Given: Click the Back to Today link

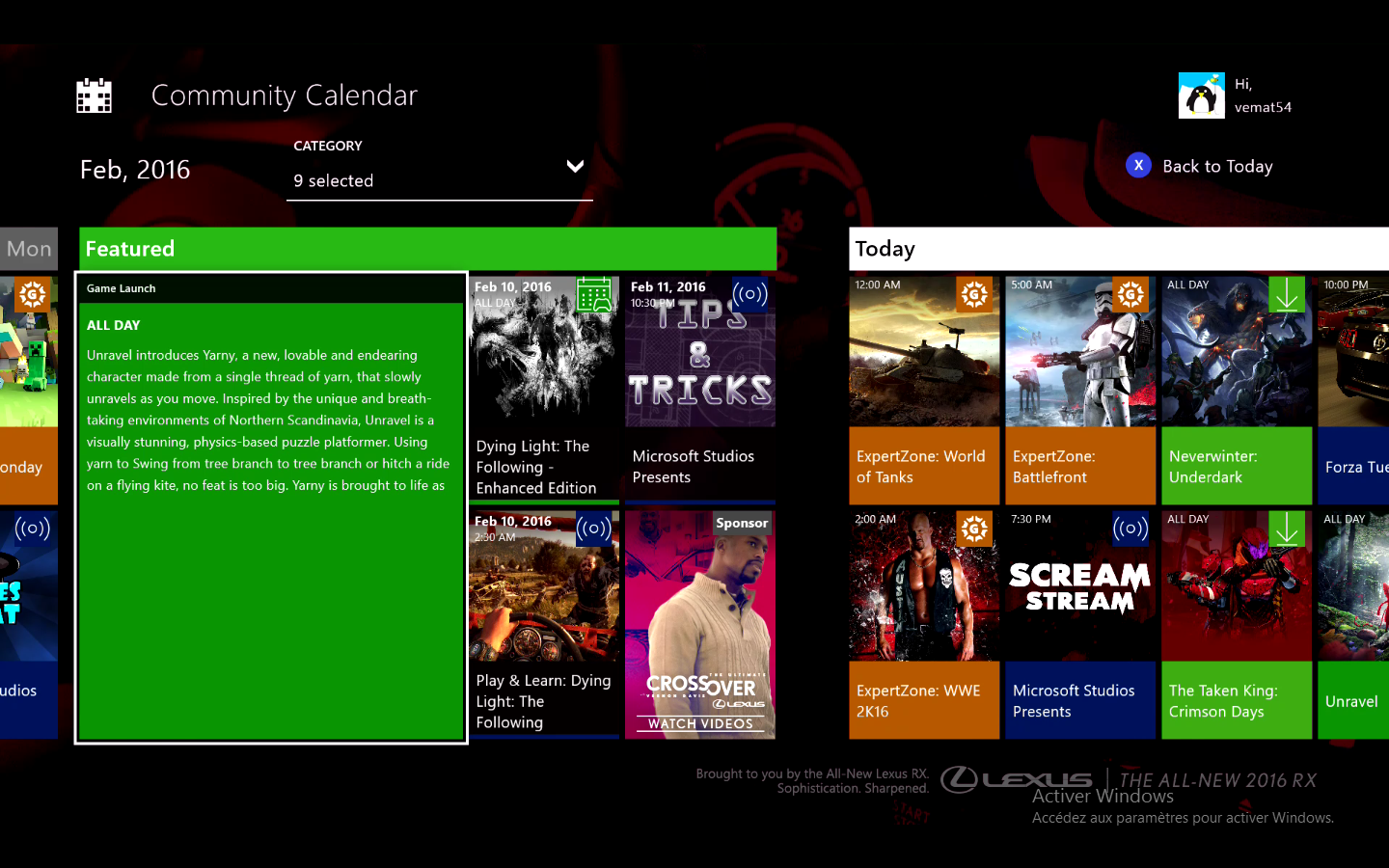Looking at the screenshot, I should [x=1217, y=166].
